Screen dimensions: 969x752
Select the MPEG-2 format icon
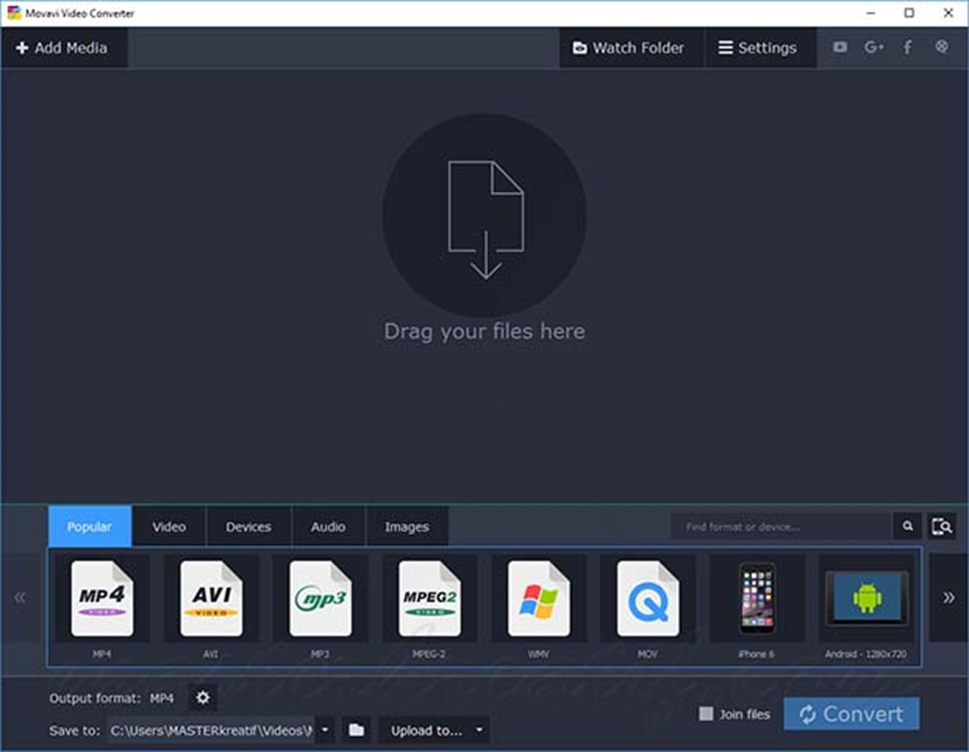tap(429, 598)
